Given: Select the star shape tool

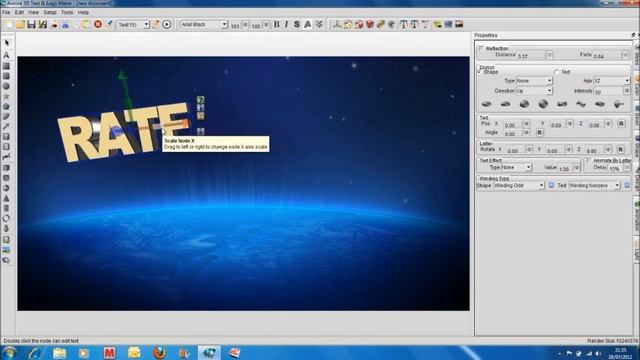Looking at the screenshot, I should (7, 96).
